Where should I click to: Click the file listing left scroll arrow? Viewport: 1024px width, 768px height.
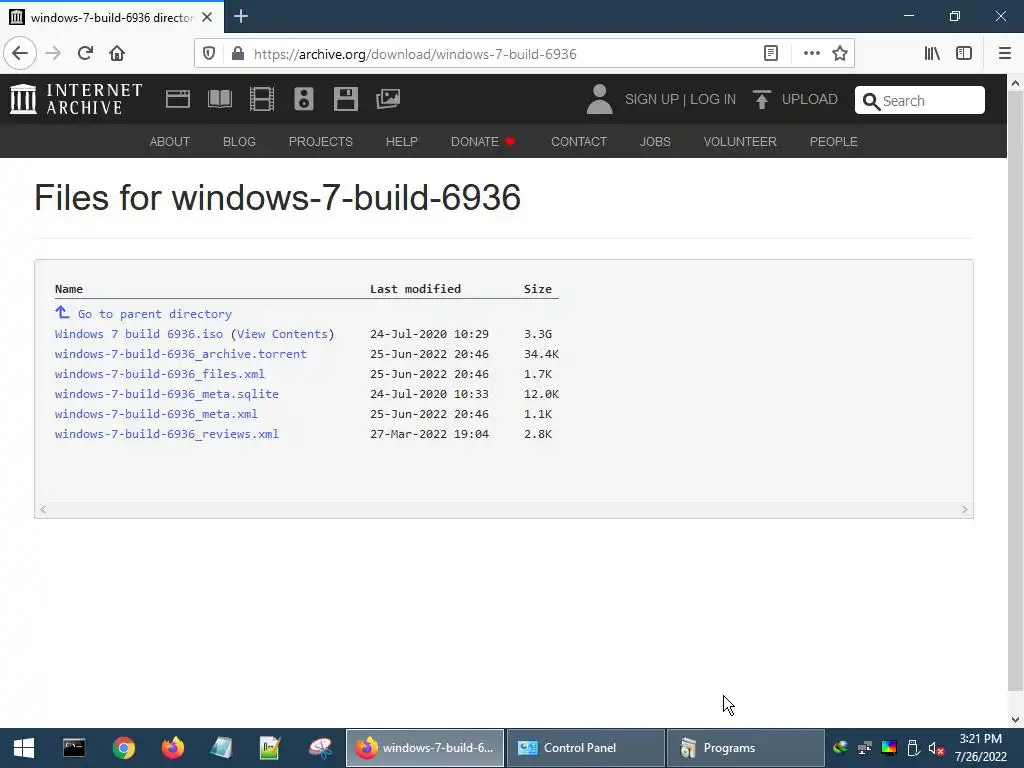point(43,509)
